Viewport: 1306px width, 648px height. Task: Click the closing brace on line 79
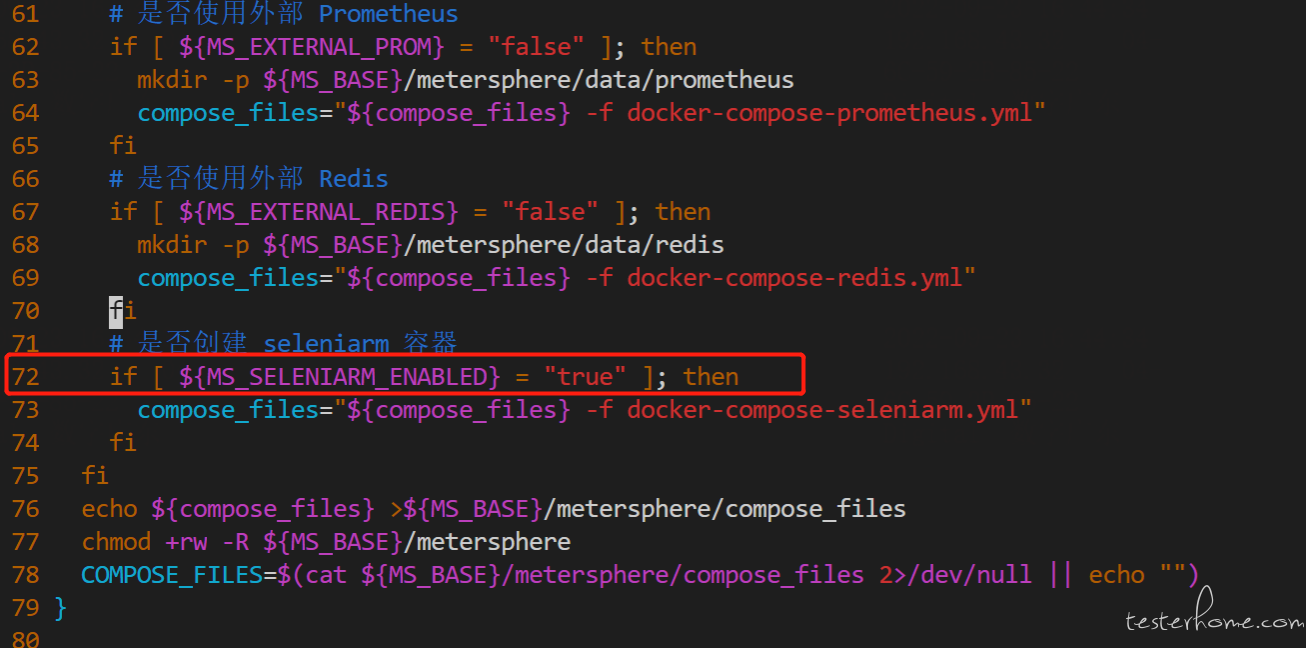point(61,608)
